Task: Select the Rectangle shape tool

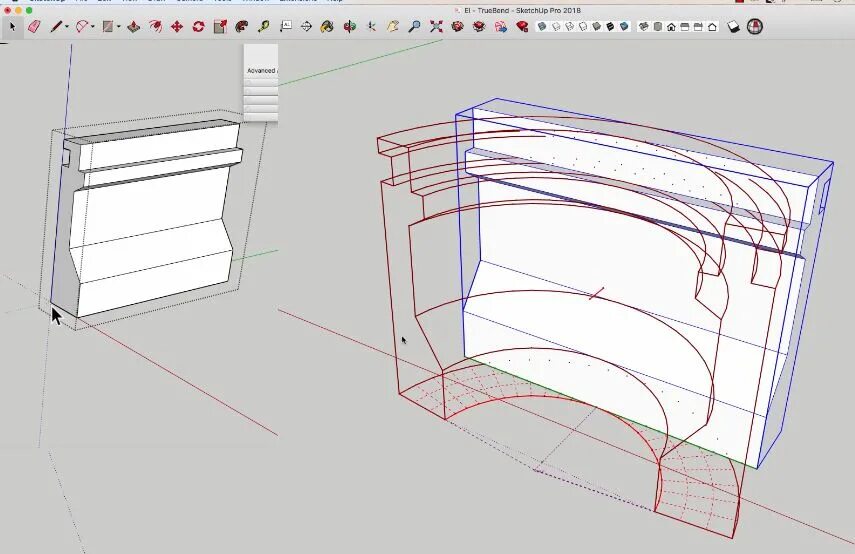Action: (108, 26)
